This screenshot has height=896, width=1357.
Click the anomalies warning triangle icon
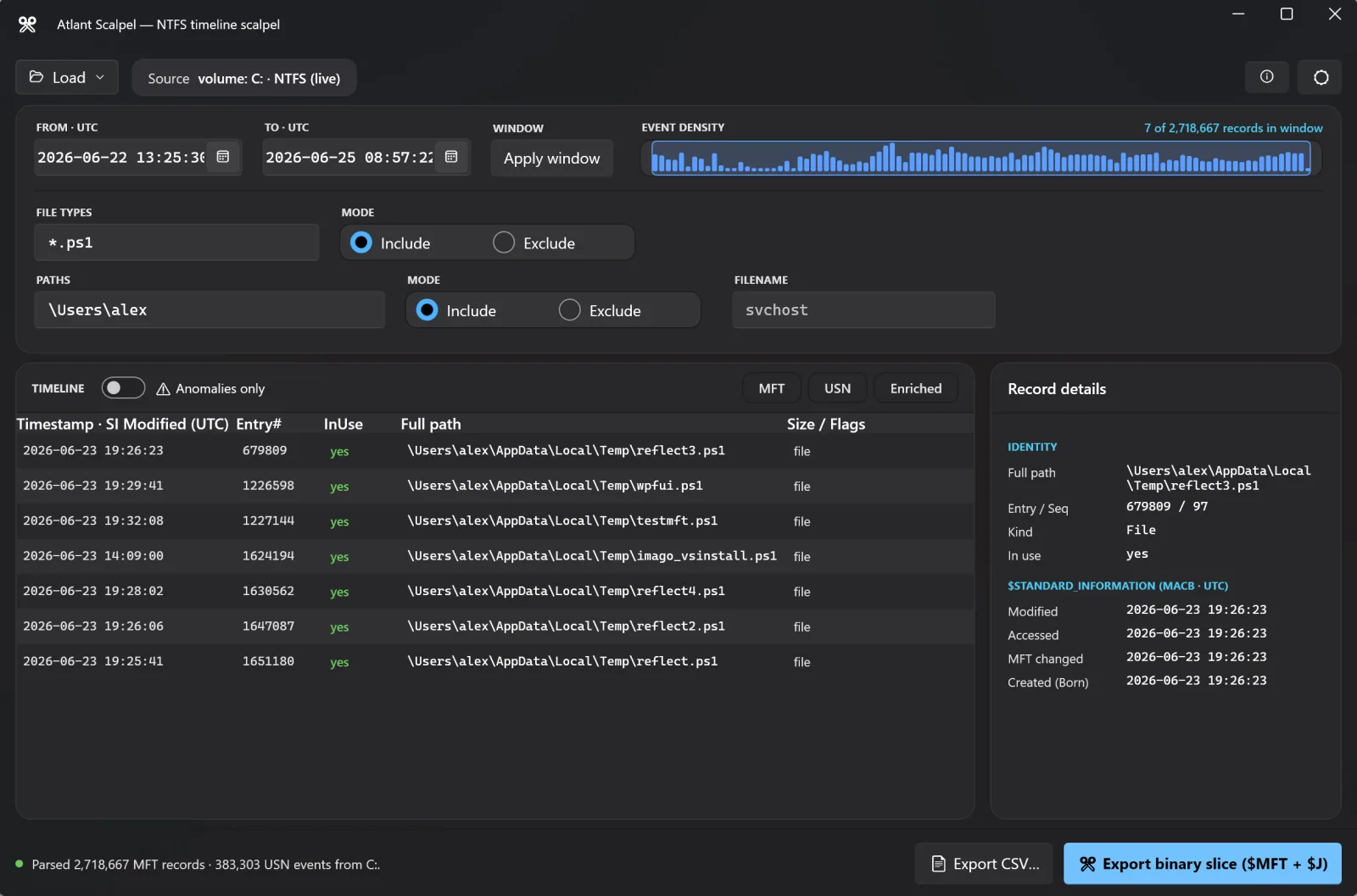[x=163, y=389]
